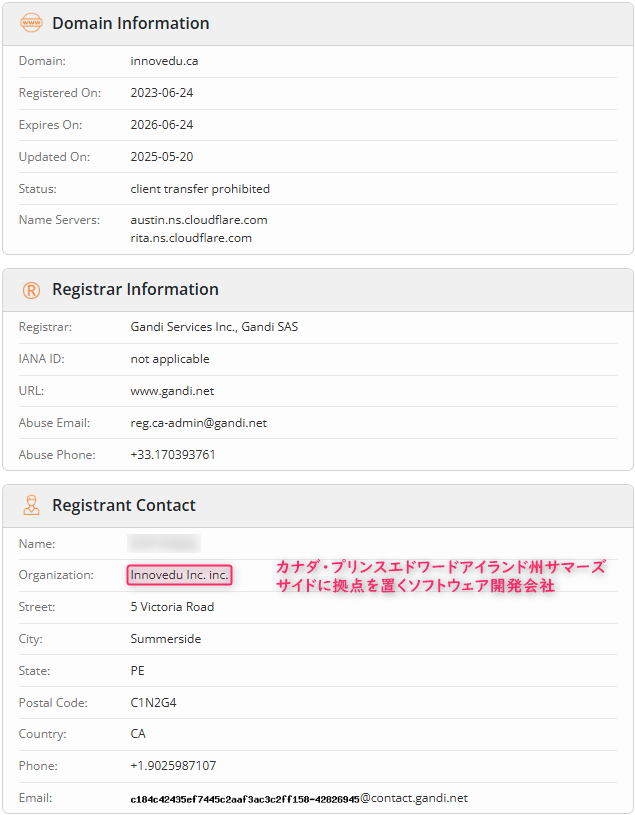Click the blurred registrant name value

coord(164,543)
